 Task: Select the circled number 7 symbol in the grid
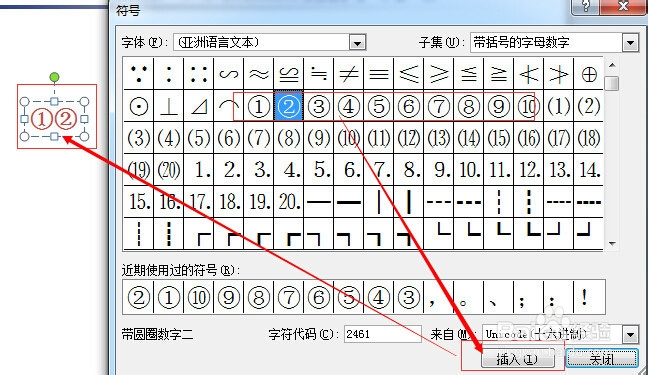(439, 106)
